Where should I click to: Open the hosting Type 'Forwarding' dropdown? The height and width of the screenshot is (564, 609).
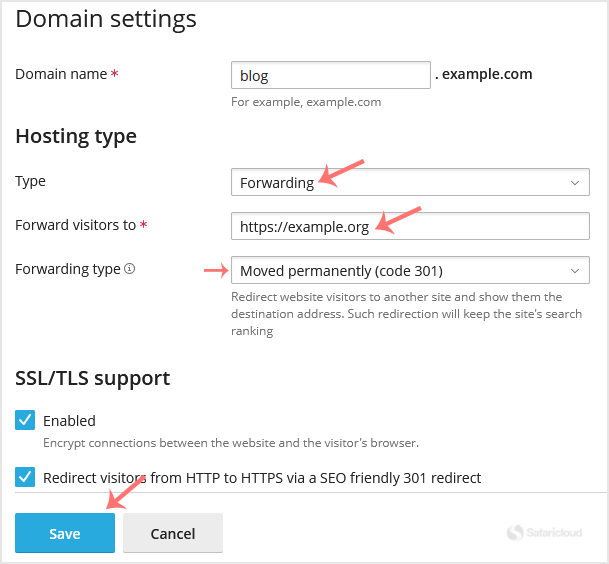pyautogui.click(x=410, y=182)
